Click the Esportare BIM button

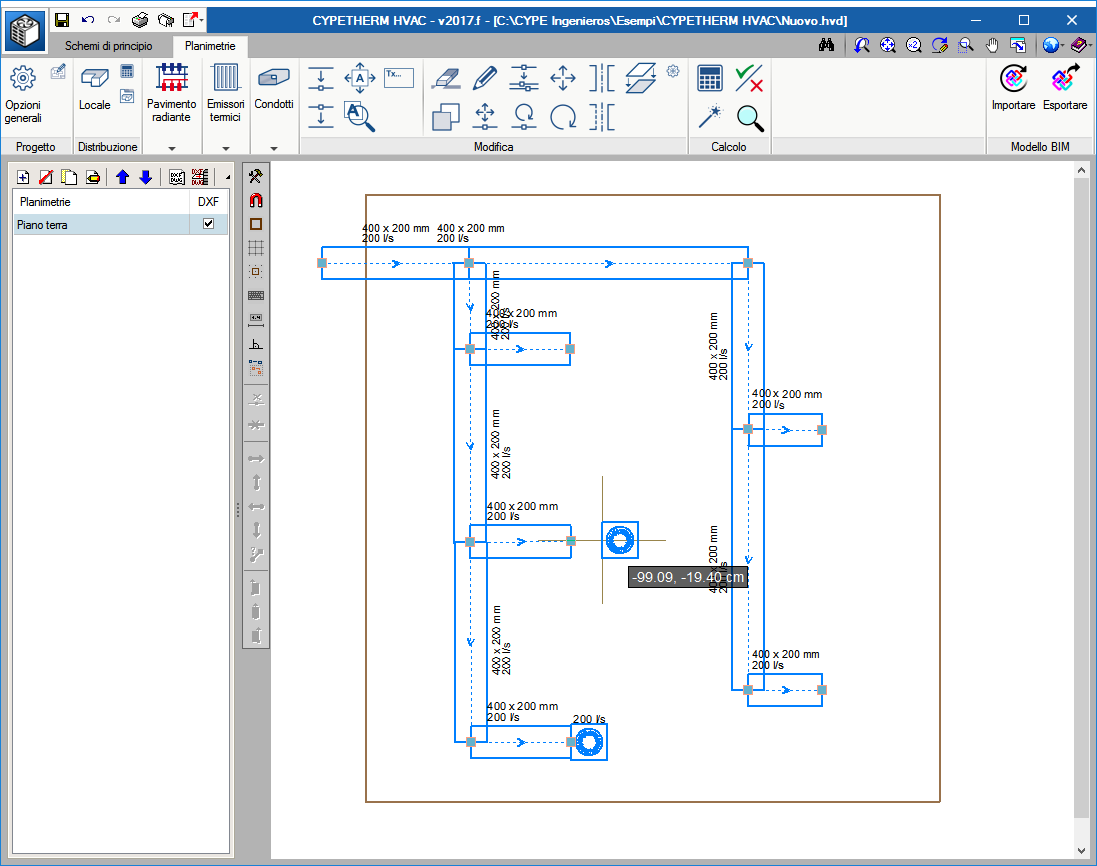pos(1065,87)
